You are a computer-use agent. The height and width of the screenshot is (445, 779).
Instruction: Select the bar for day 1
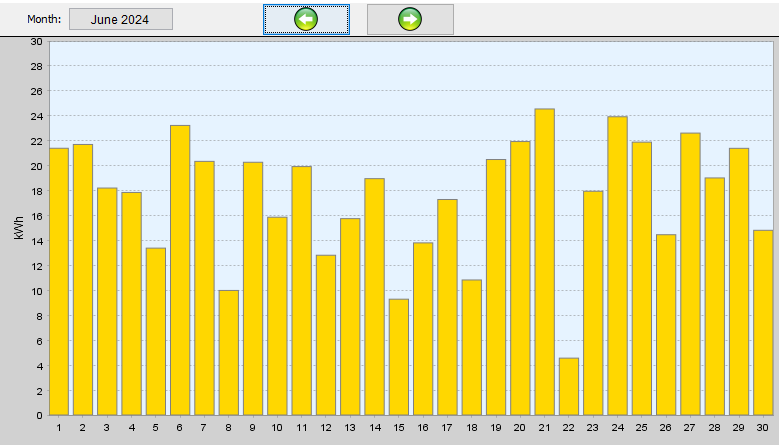59,282
